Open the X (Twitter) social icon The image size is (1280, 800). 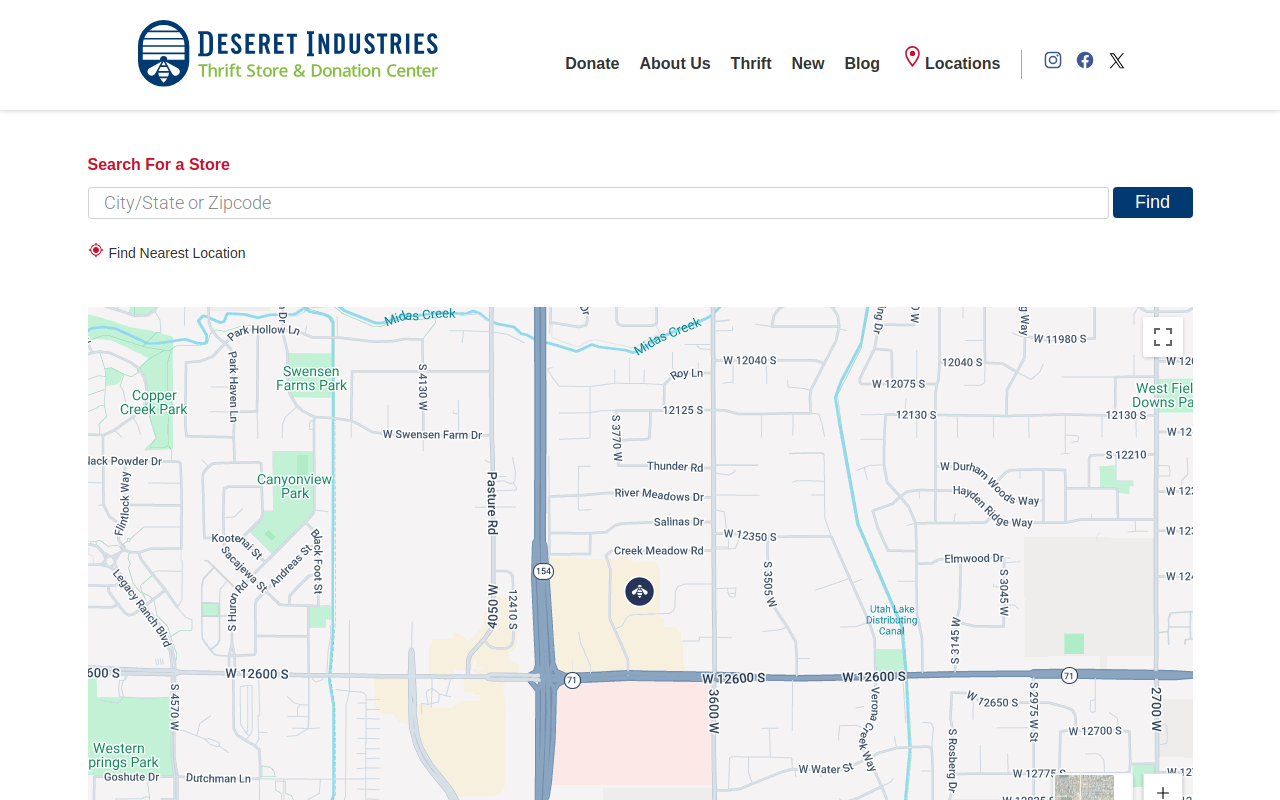coord(1117,61)
